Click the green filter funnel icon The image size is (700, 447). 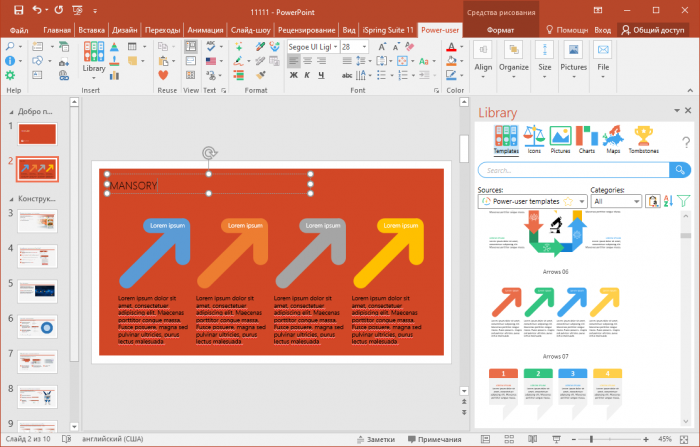click(x=684, y=201)
